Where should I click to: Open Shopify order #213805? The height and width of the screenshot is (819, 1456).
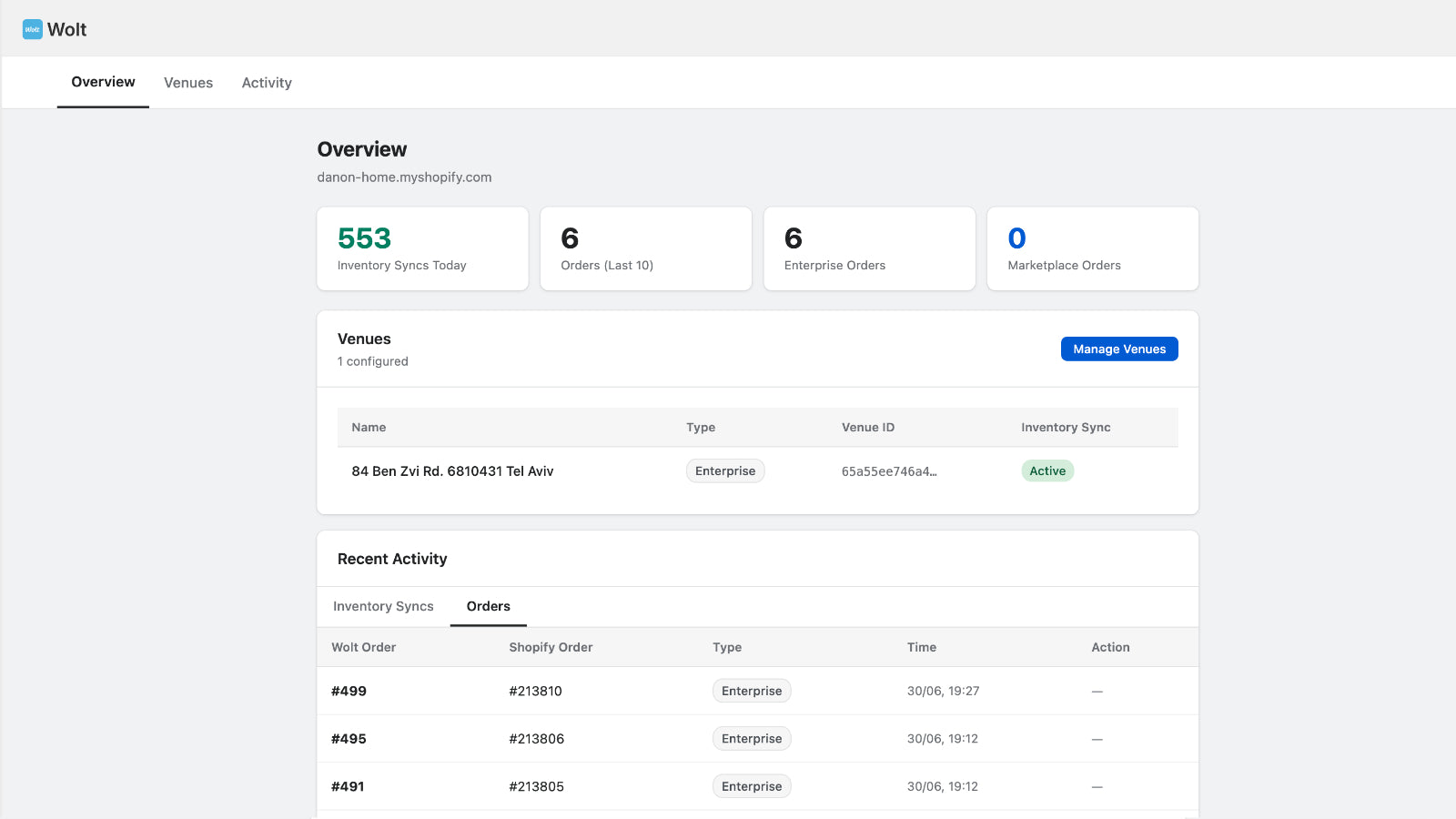[537, 787]
